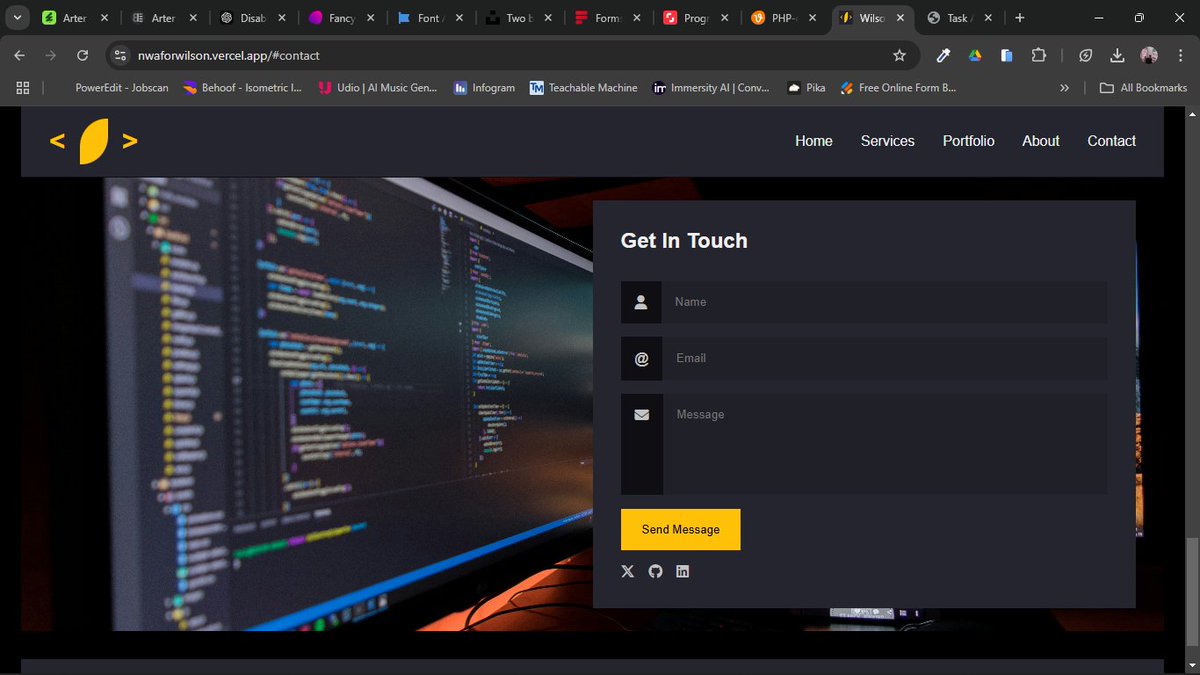
Task: Open the browser Downloads icon
Action: (x=1118, y=55)
